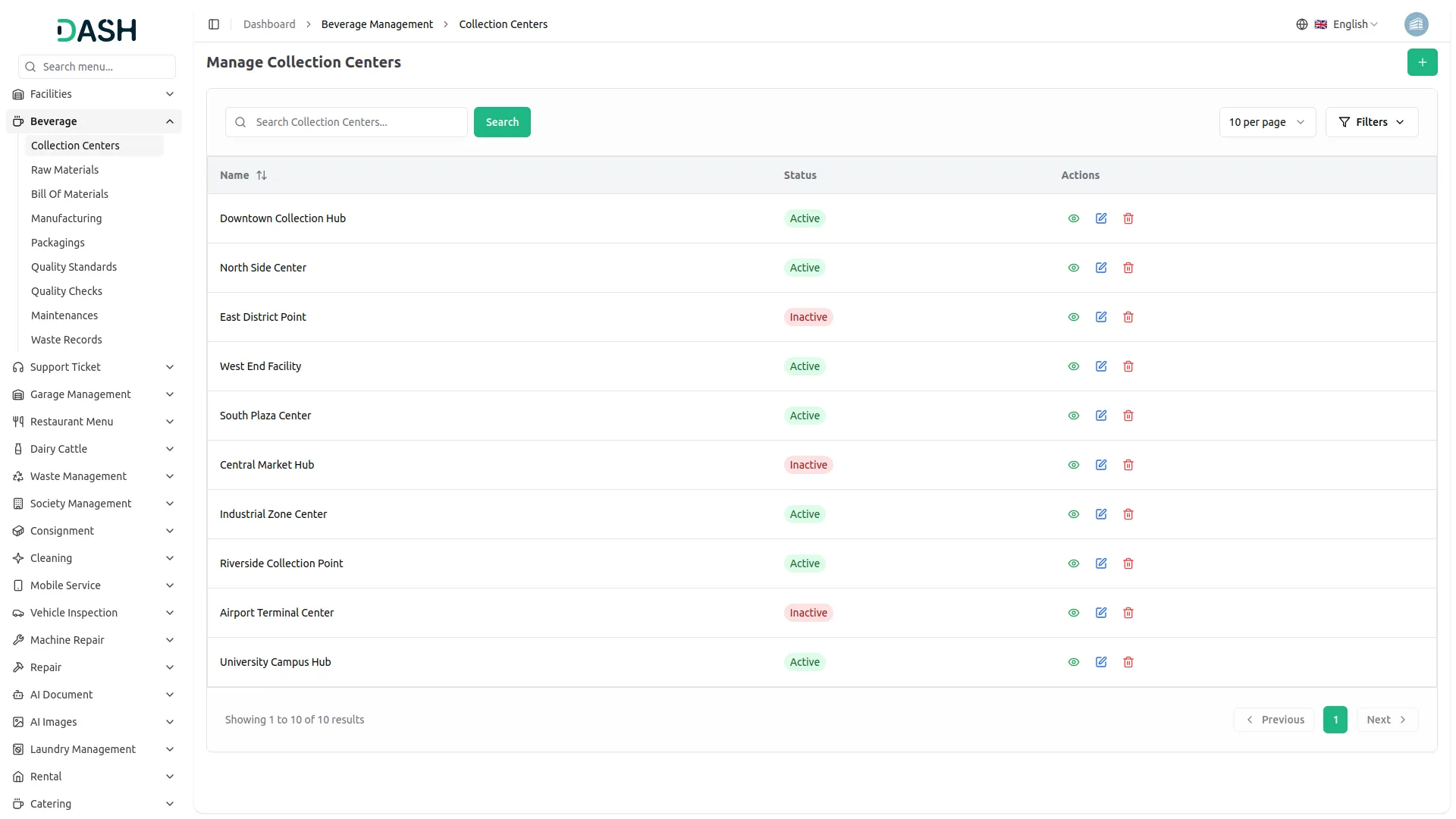
Task: Open the 10 per page dropdown
Action: [1266, 122]
